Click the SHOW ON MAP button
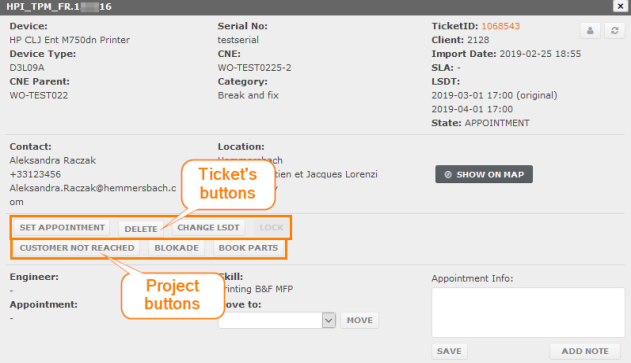Viewport: 631px width, 363px height. tap(484, 174)
